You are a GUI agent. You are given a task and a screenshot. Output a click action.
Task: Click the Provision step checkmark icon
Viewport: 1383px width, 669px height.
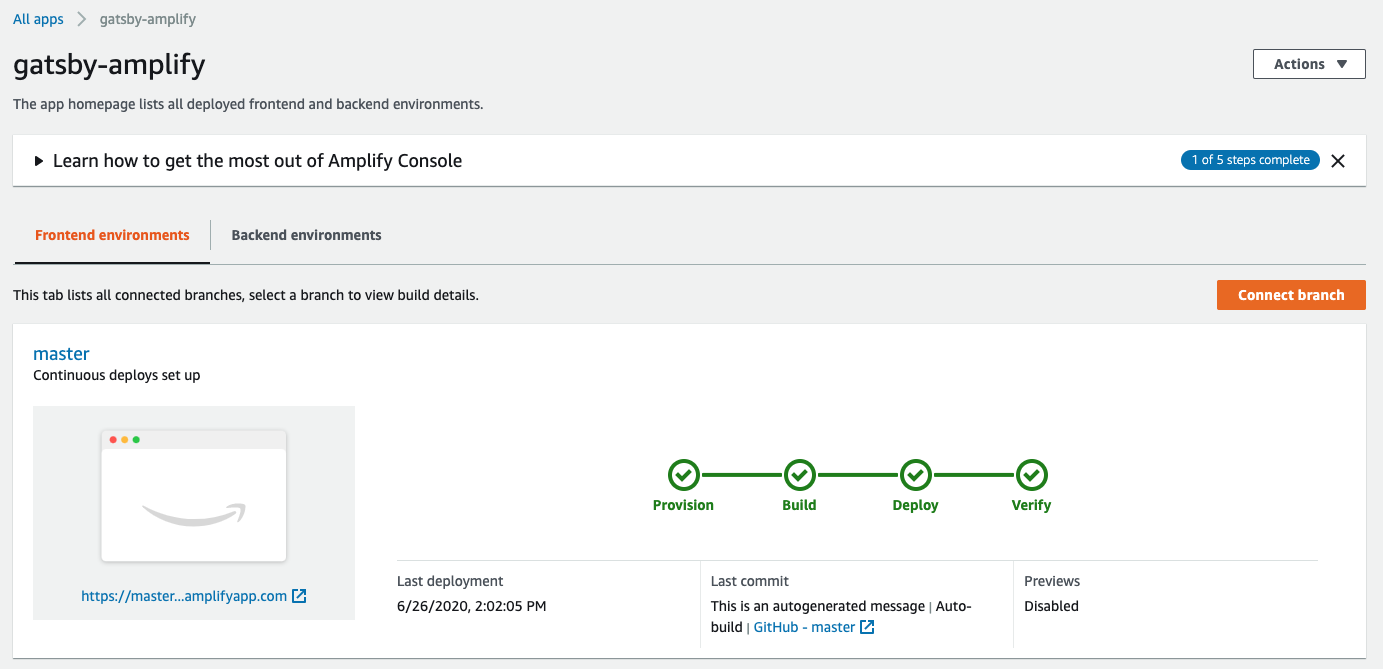[x=683, y=474]
